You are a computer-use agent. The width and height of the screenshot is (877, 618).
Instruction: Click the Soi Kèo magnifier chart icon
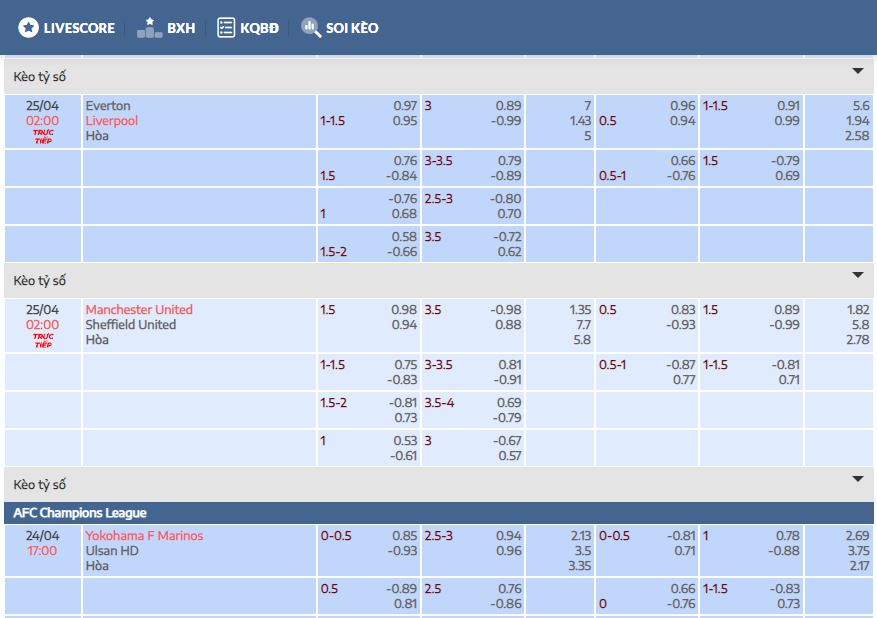(311, 28)
